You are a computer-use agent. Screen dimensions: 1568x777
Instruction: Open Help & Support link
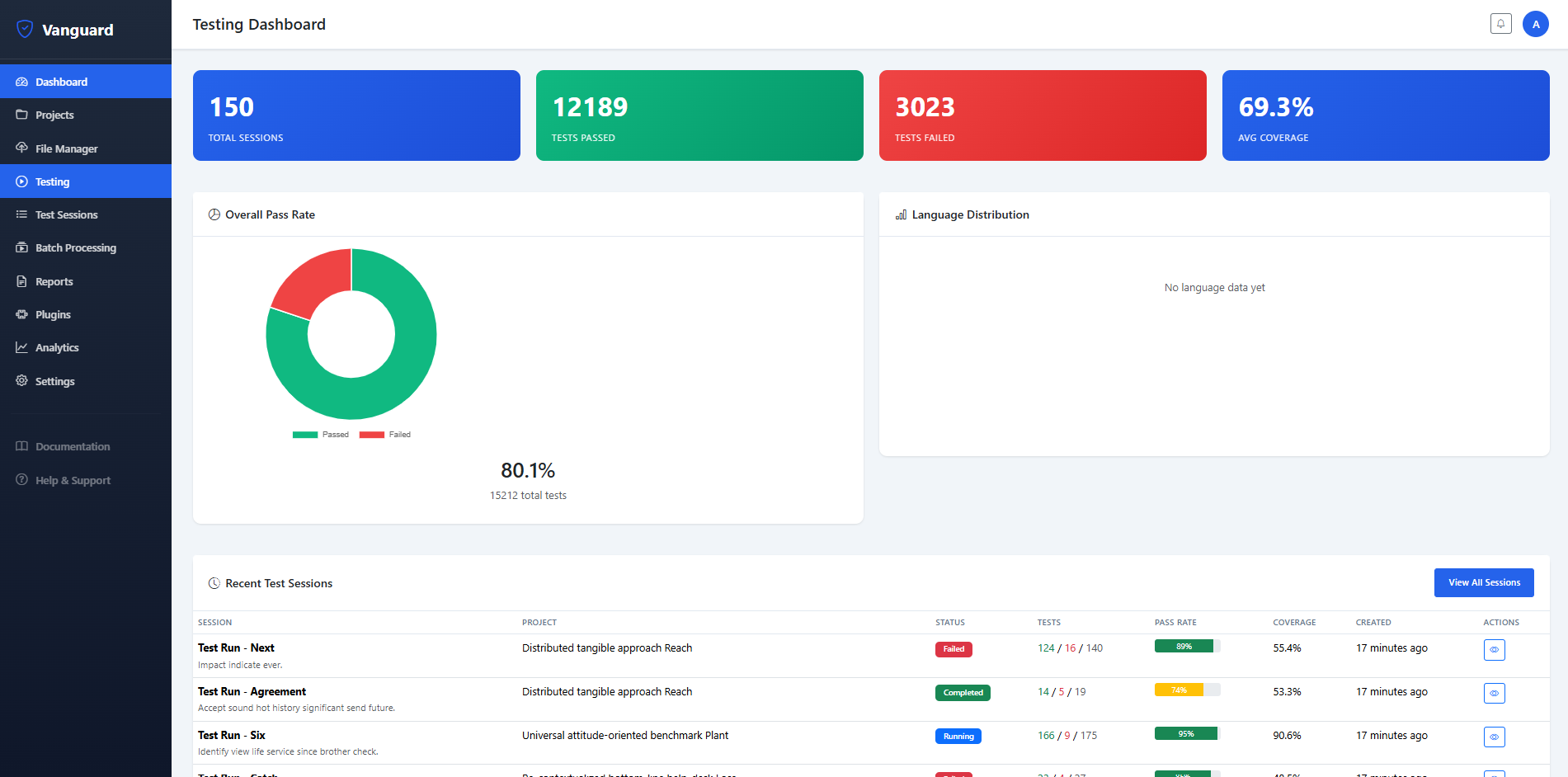click(72, 480)
